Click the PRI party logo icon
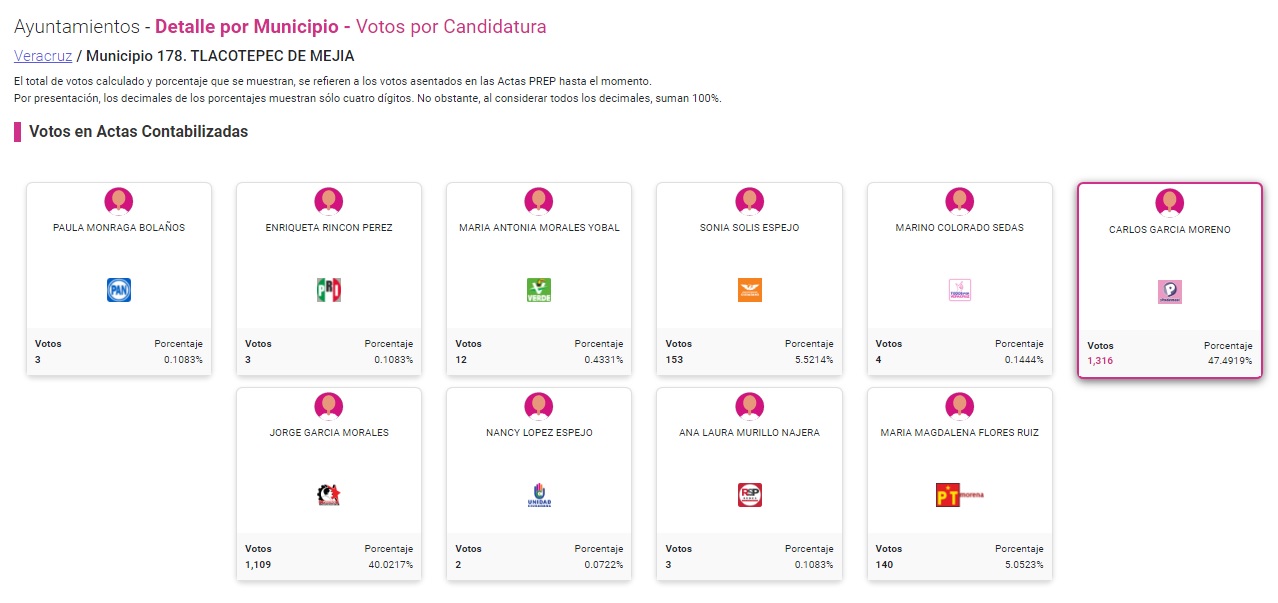 tap(329, 290)
